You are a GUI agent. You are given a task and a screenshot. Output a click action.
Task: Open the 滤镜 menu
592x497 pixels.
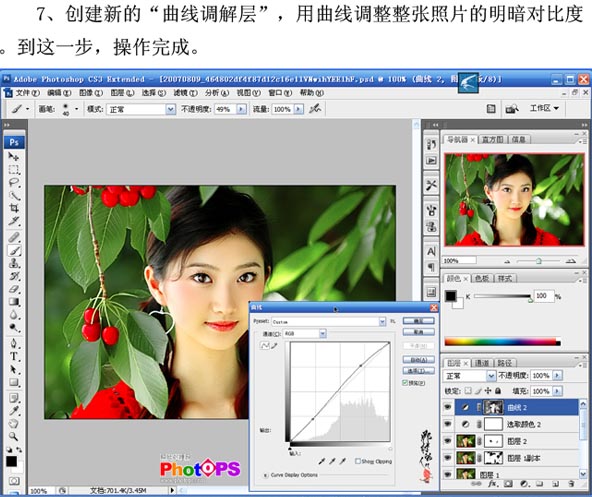pos(185,93)
